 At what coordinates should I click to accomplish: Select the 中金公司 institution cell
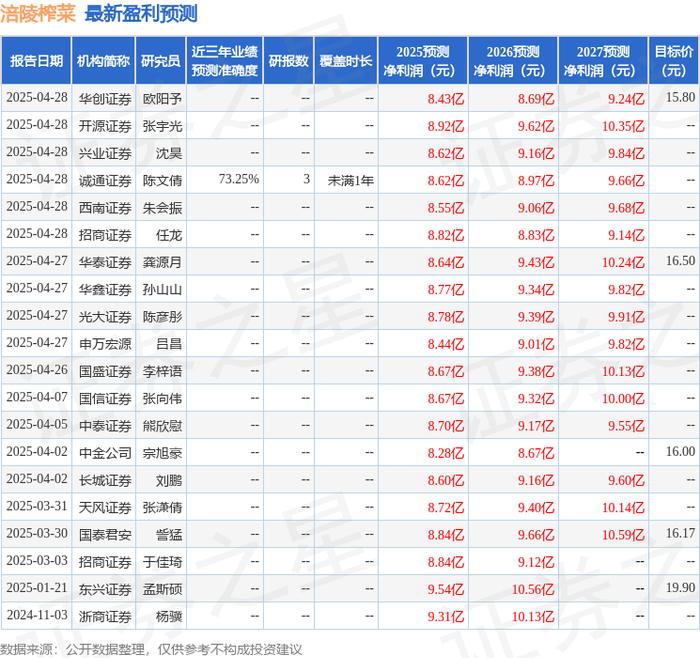(x=105, y=453)
